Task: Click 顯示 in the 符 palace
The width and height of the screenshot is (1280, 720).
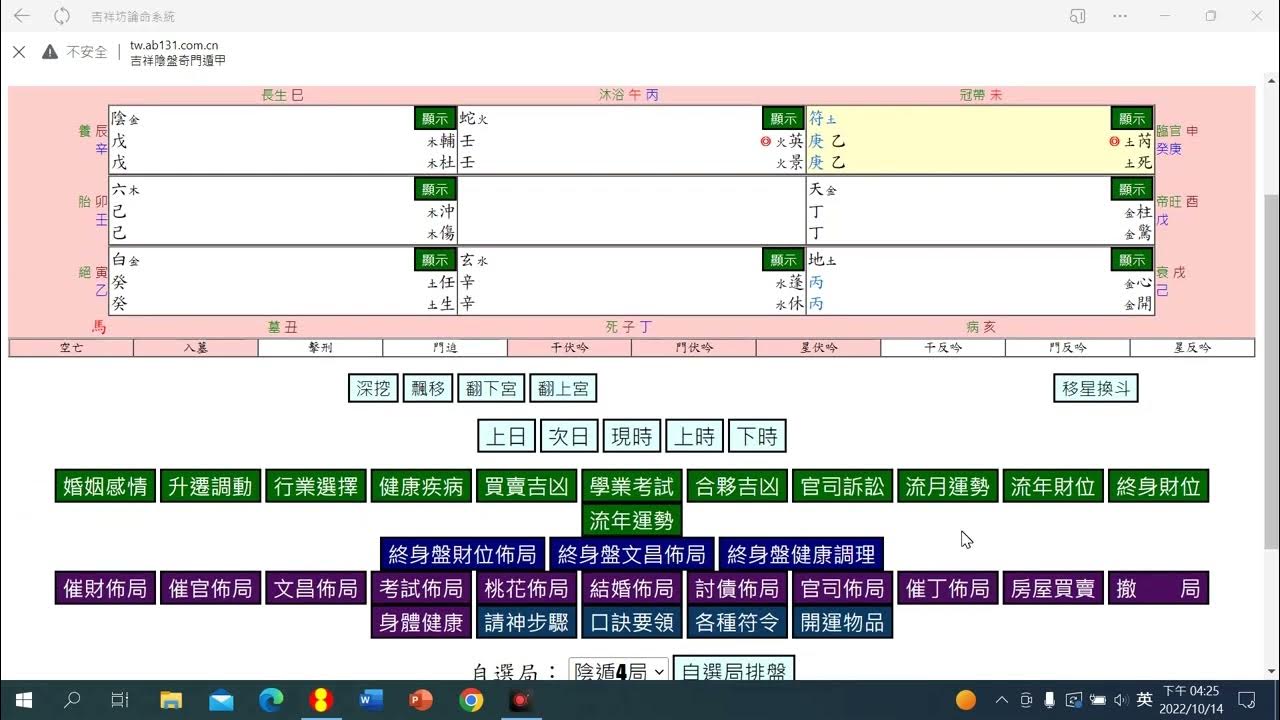Action: (x=1132, y=118)
